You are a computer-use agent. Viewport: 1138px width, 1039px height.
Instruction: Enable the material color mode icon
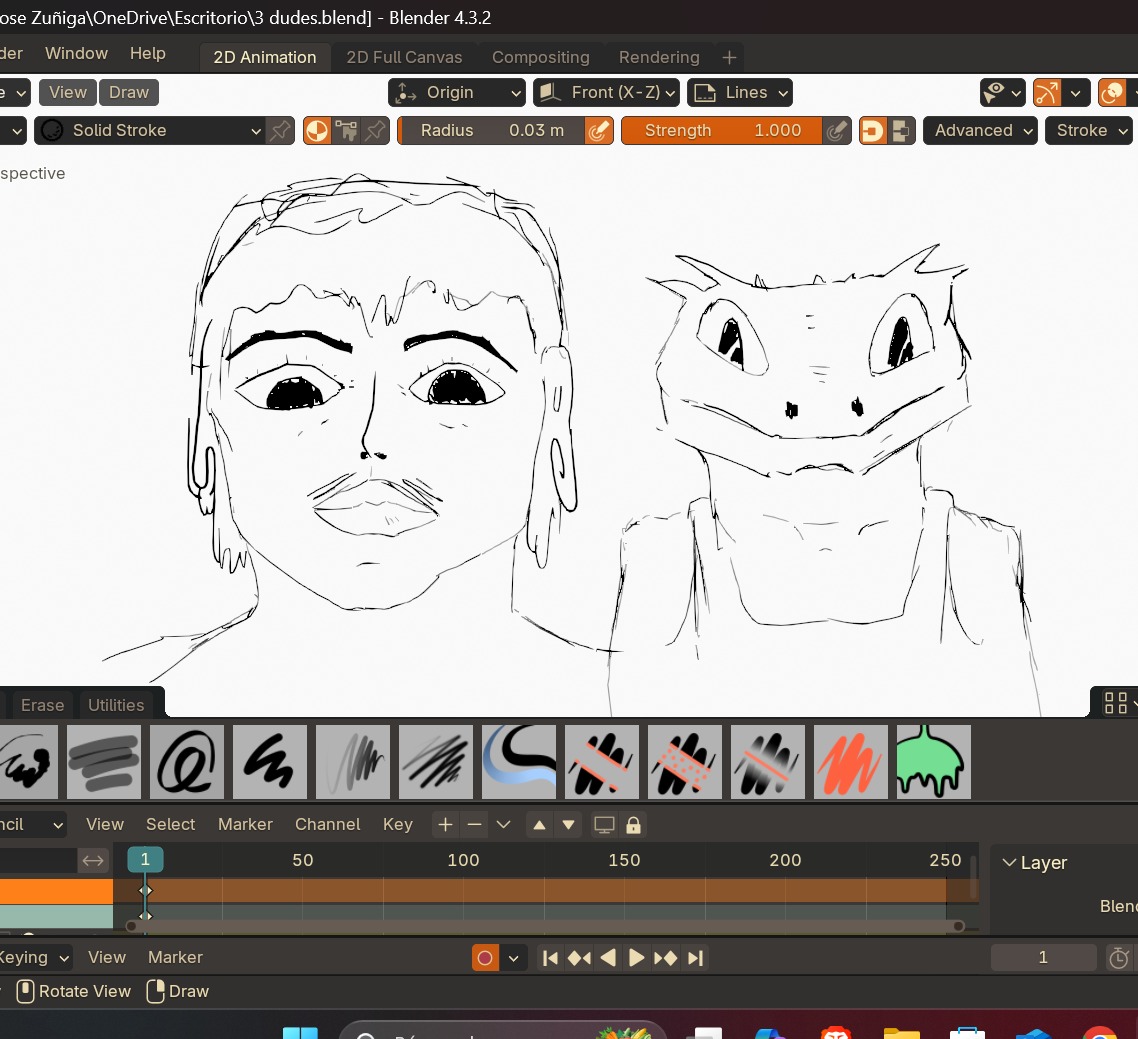click(x=316, y=131)
